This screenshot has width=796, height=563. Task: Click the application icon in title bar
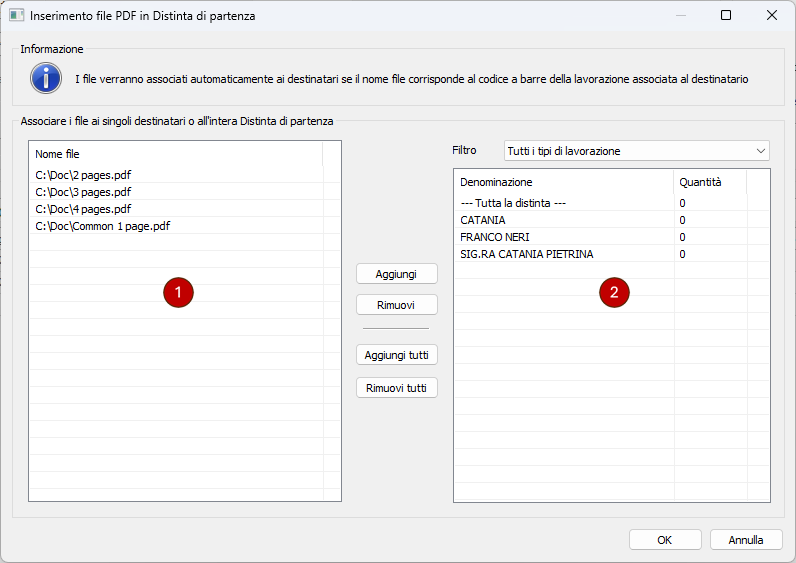tap(16, 15)
